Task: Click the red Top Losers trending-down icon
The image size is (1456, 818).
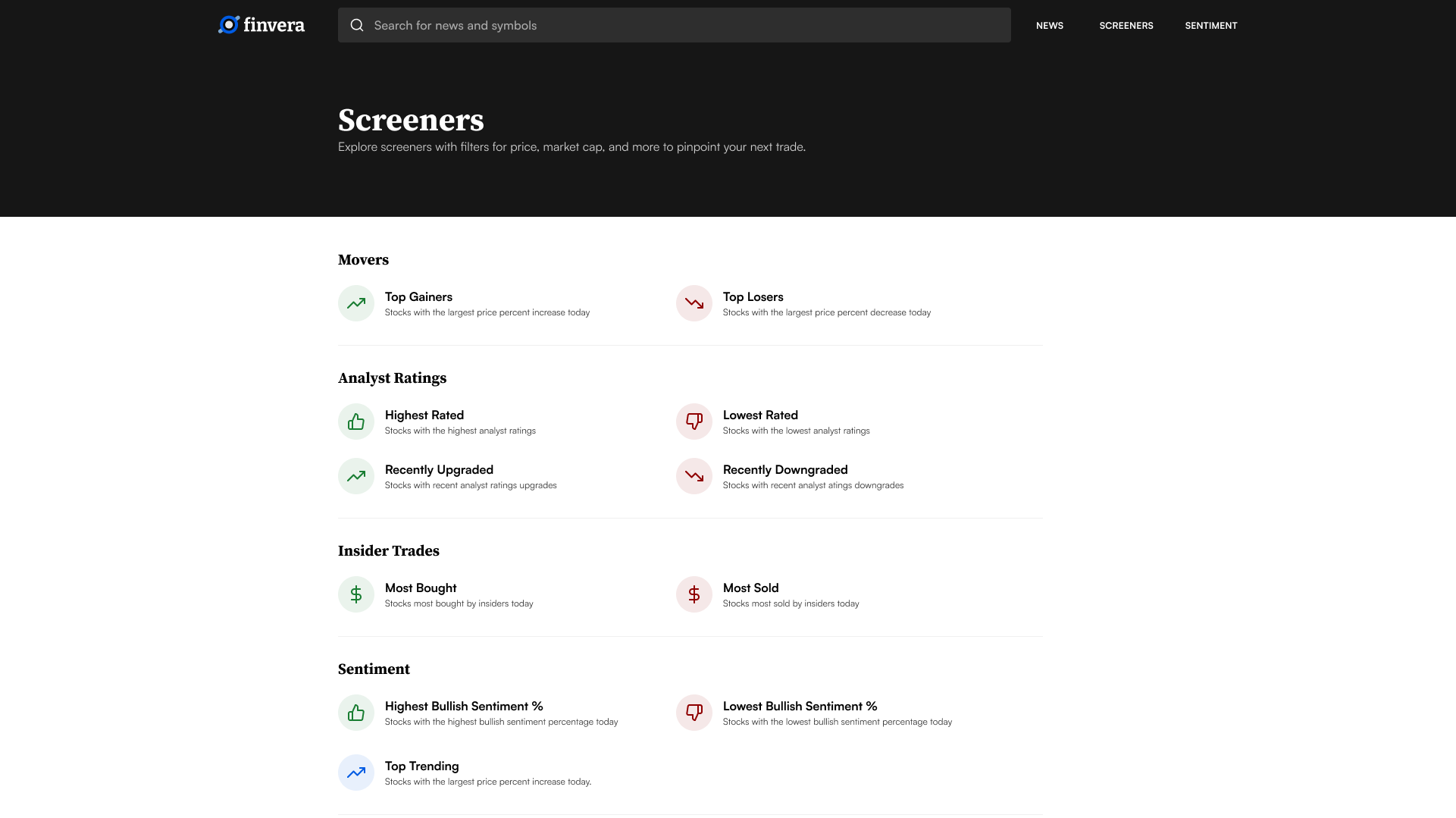Action: pos(694,303)
